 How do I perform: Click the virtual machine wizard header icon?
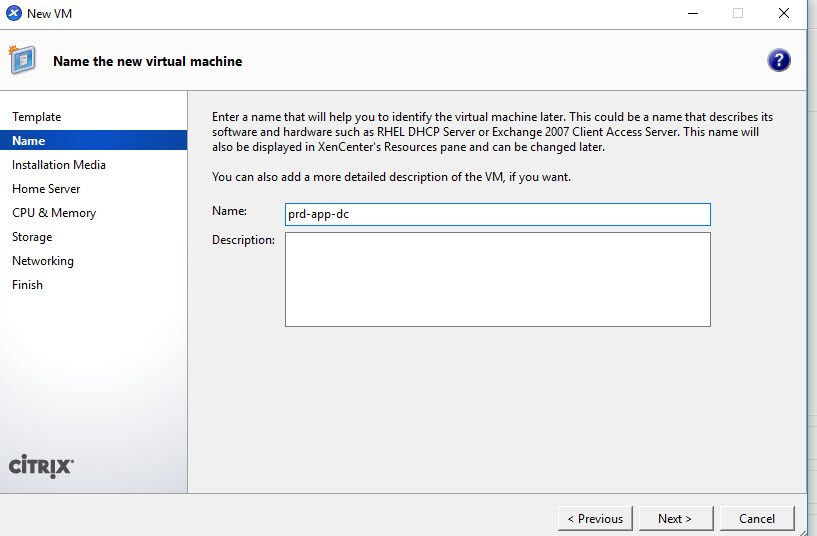(x=23, y=60)
